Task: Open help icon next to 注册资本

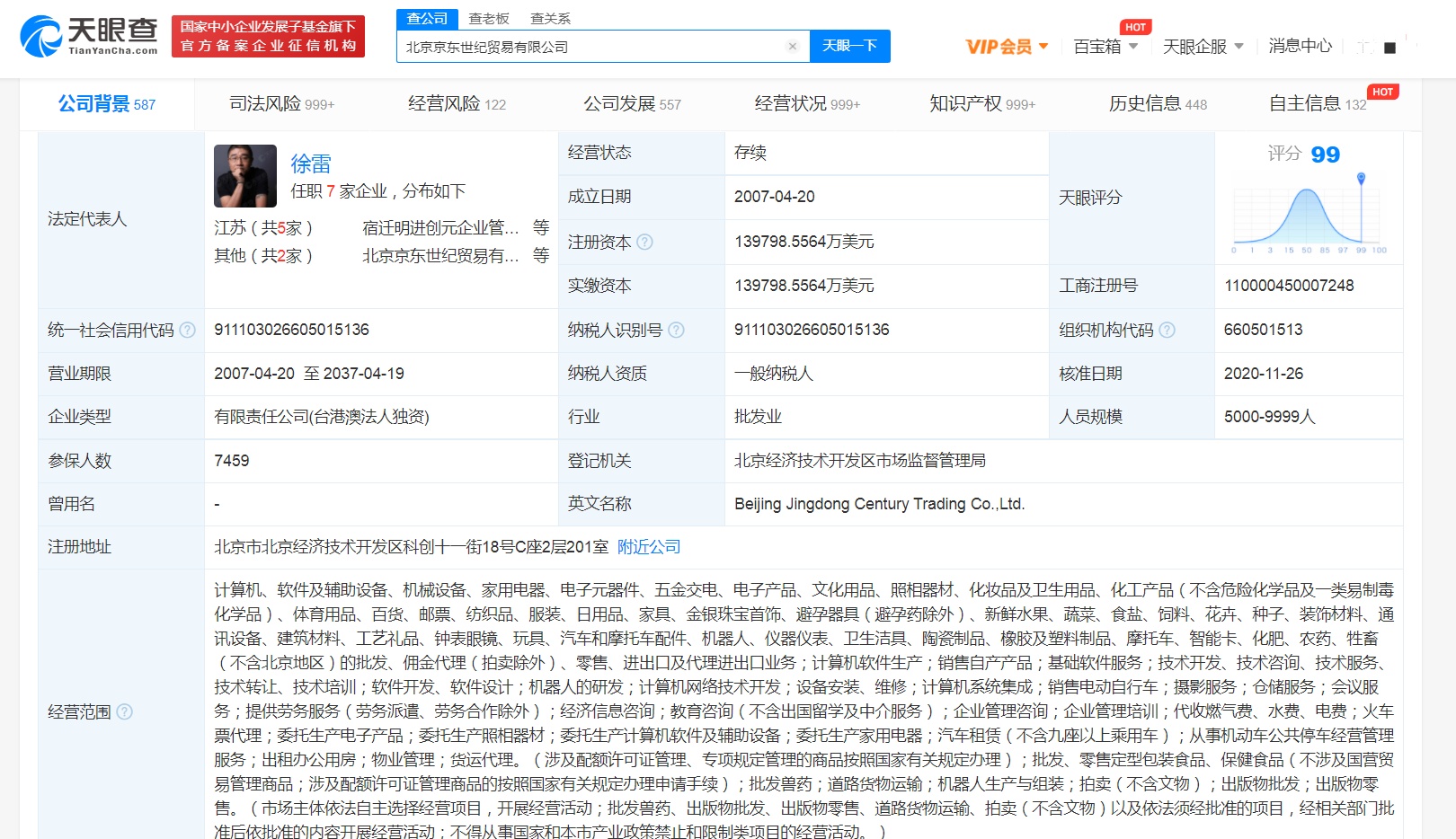Action: pyautogui.click(x=644, y=243)
